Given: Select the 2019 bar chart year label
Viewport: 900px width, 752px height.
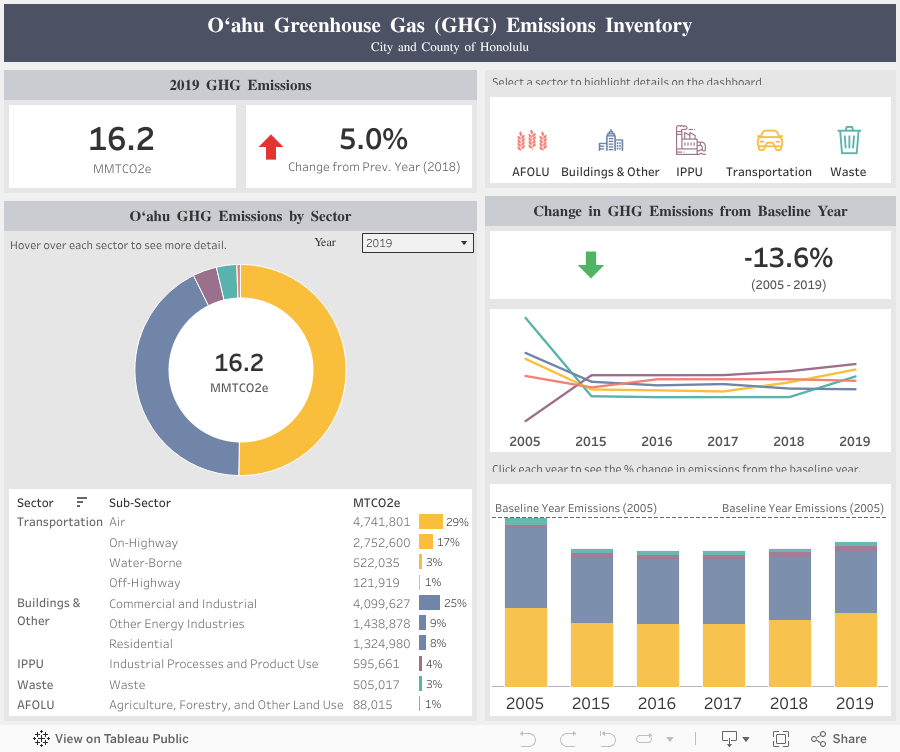Looking at the screenshot, I should click(x=854, y=703).
